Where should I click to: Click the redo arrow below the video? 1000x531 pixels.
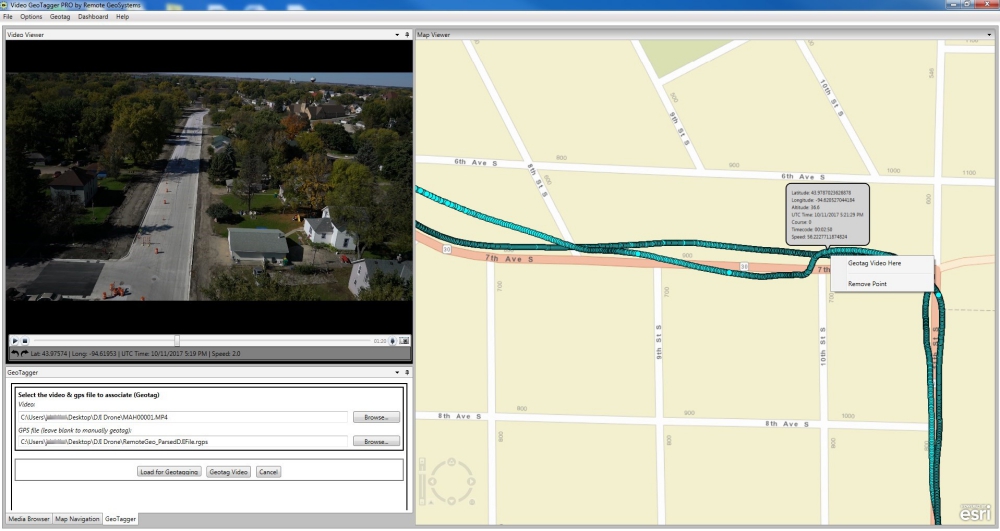[24, 353]
